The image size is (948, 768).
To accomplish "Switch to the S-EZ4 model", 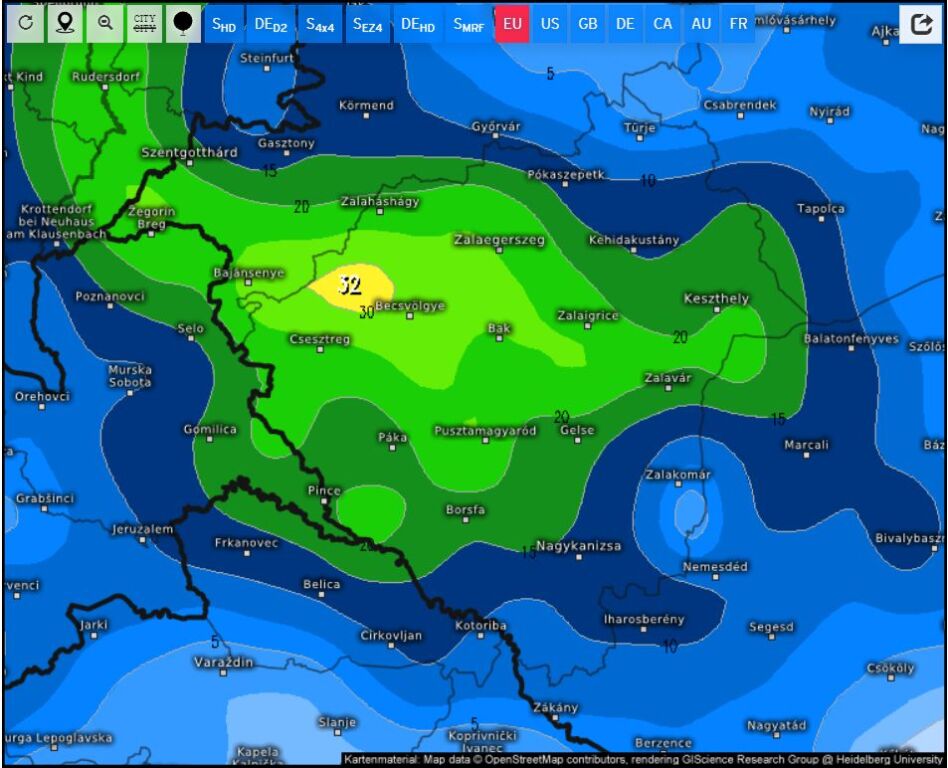I will click(x=368, y=24).
